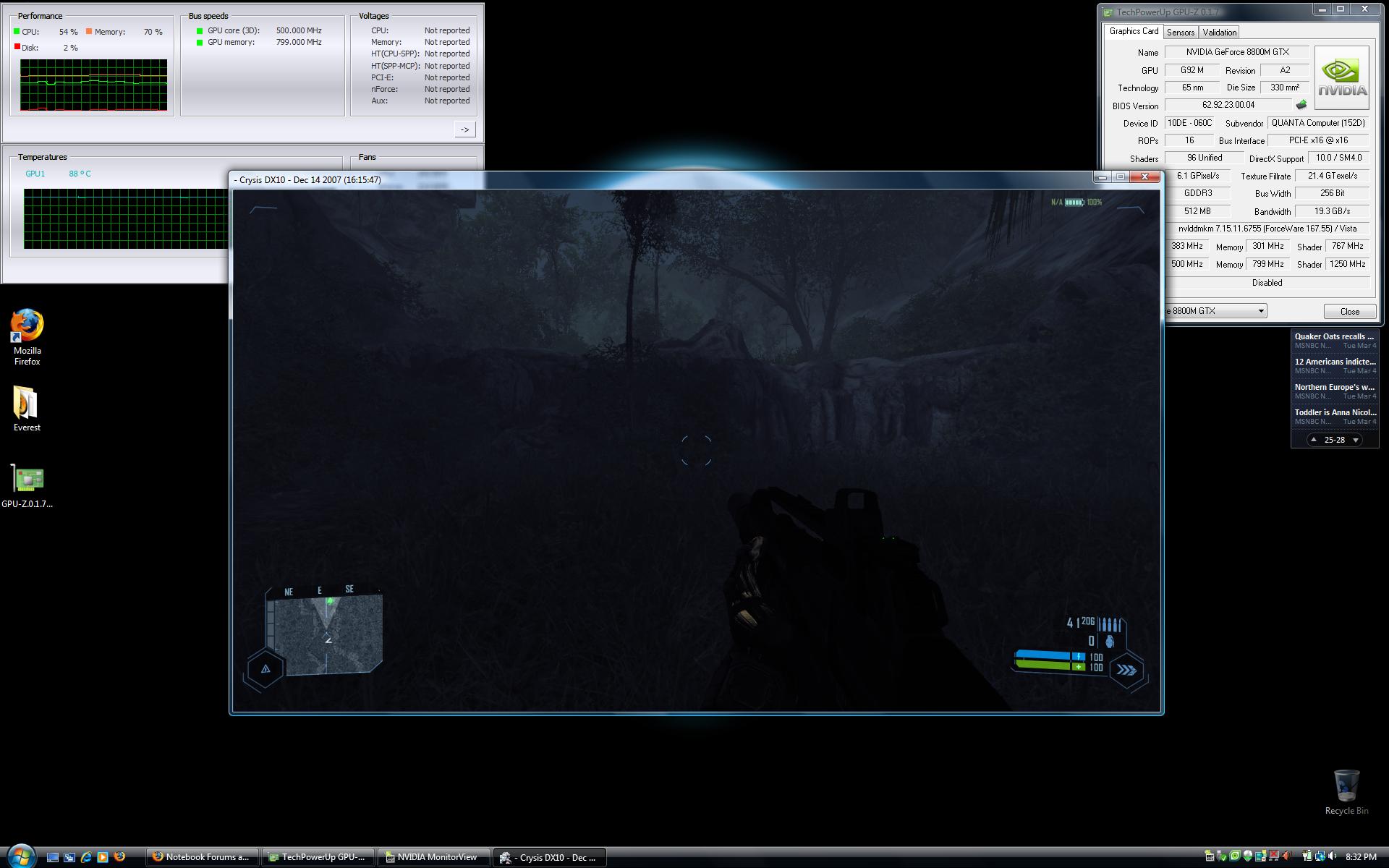Launch Internet Explorer from quick launch
This screenshot has width=1389, height=868.
[x=86, y=857]
